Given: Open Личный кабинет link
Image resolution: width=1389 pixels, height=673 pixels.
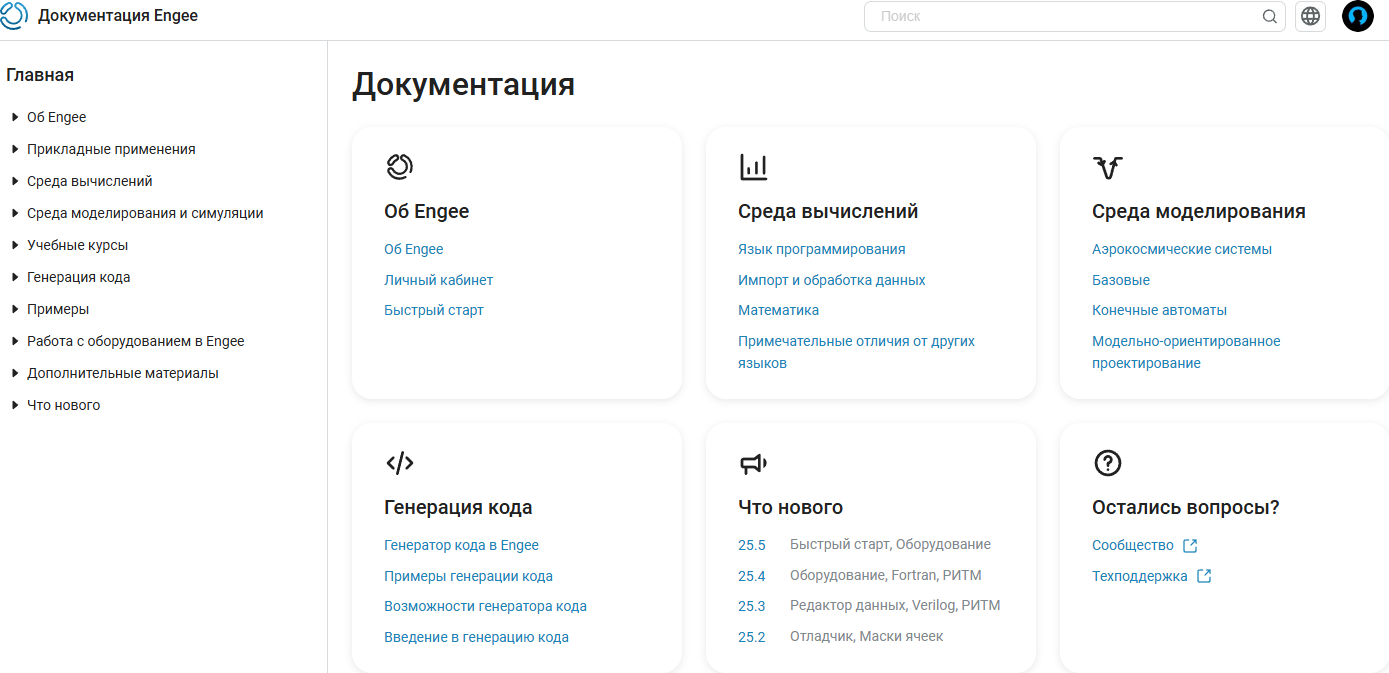Looking at the screenshot, I should 439,280.
